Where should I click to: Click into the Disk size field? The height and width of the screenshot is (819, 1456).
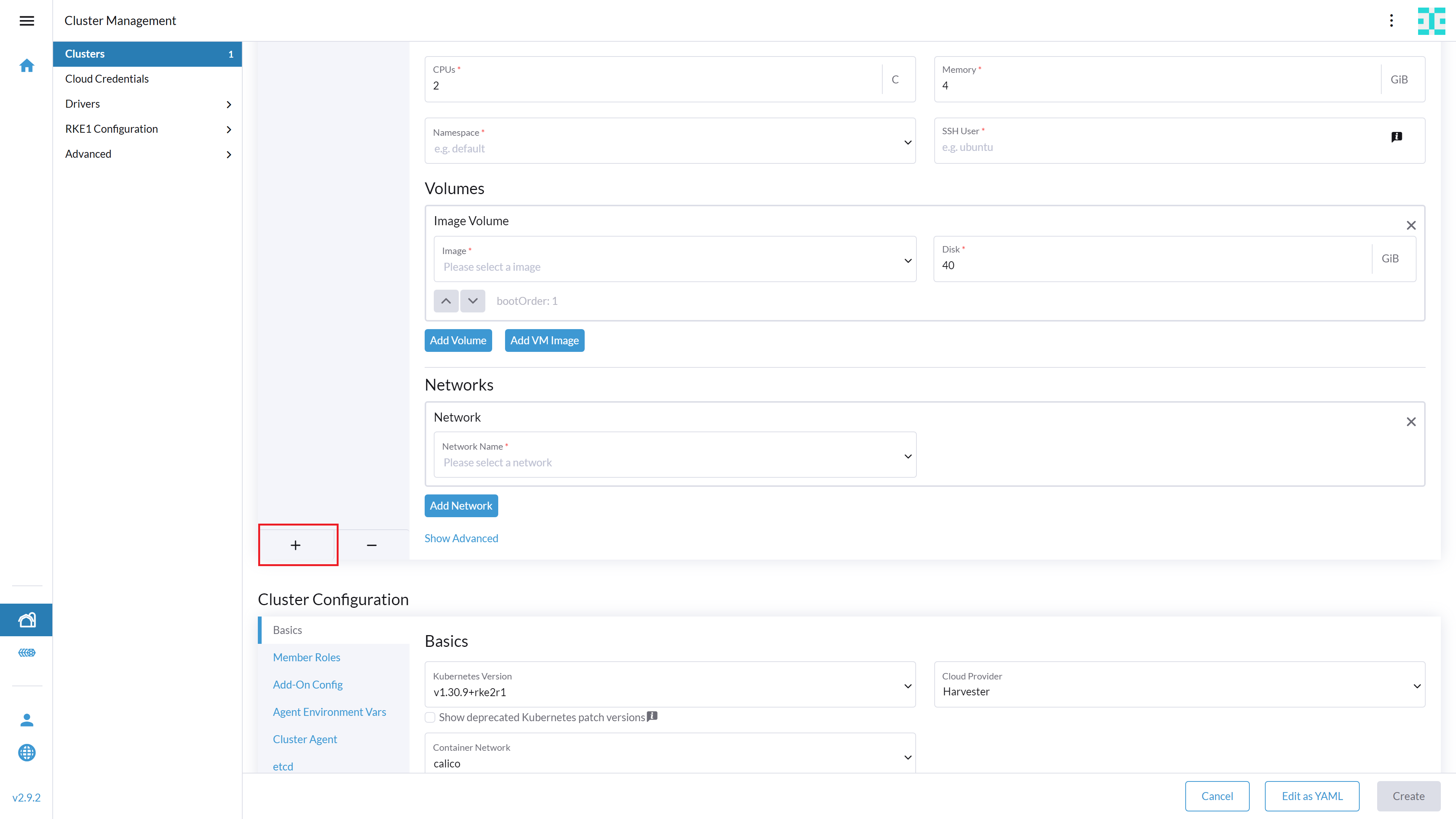point(1153,265)
